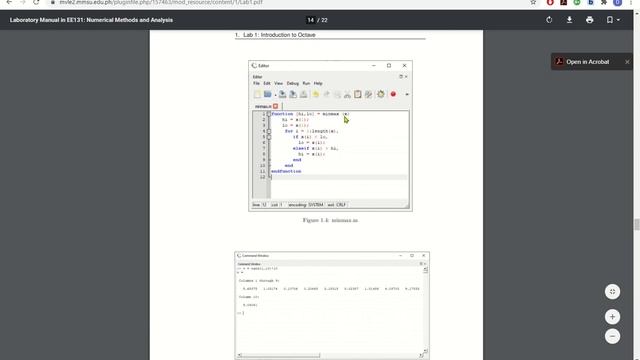Open the File menu in the Editor figure
Screen dimensions: 640x360
pos(256,83)
